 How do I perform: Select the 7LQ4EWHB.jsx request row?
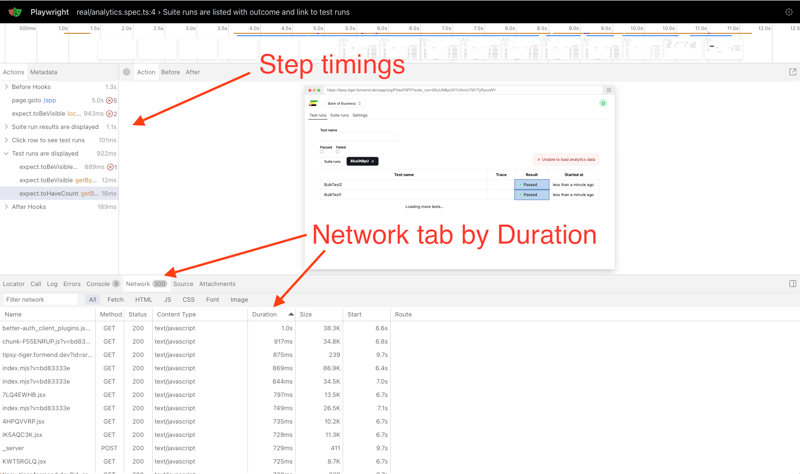tap(400, 395)
